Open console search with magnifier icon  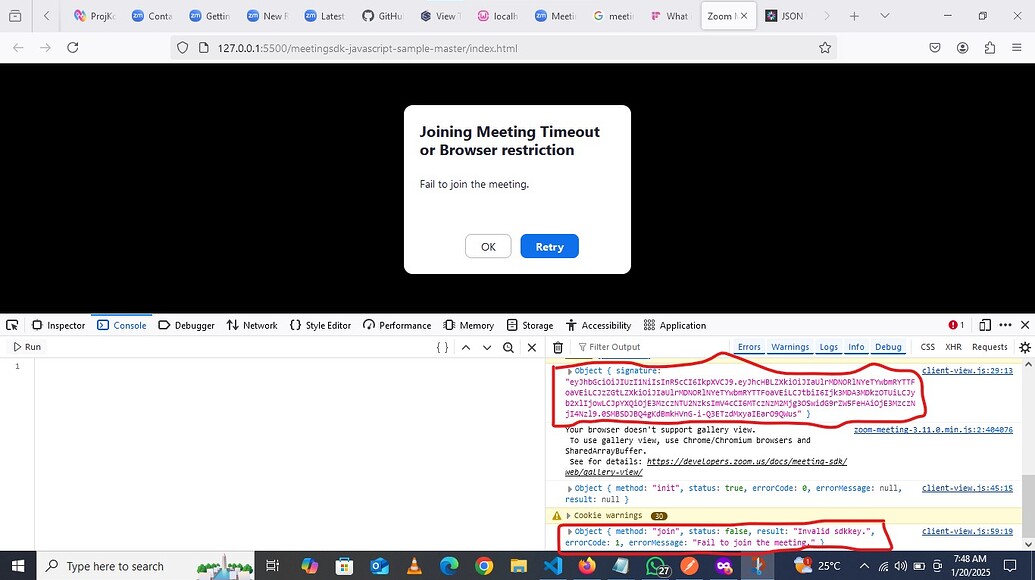click(508, 347)
